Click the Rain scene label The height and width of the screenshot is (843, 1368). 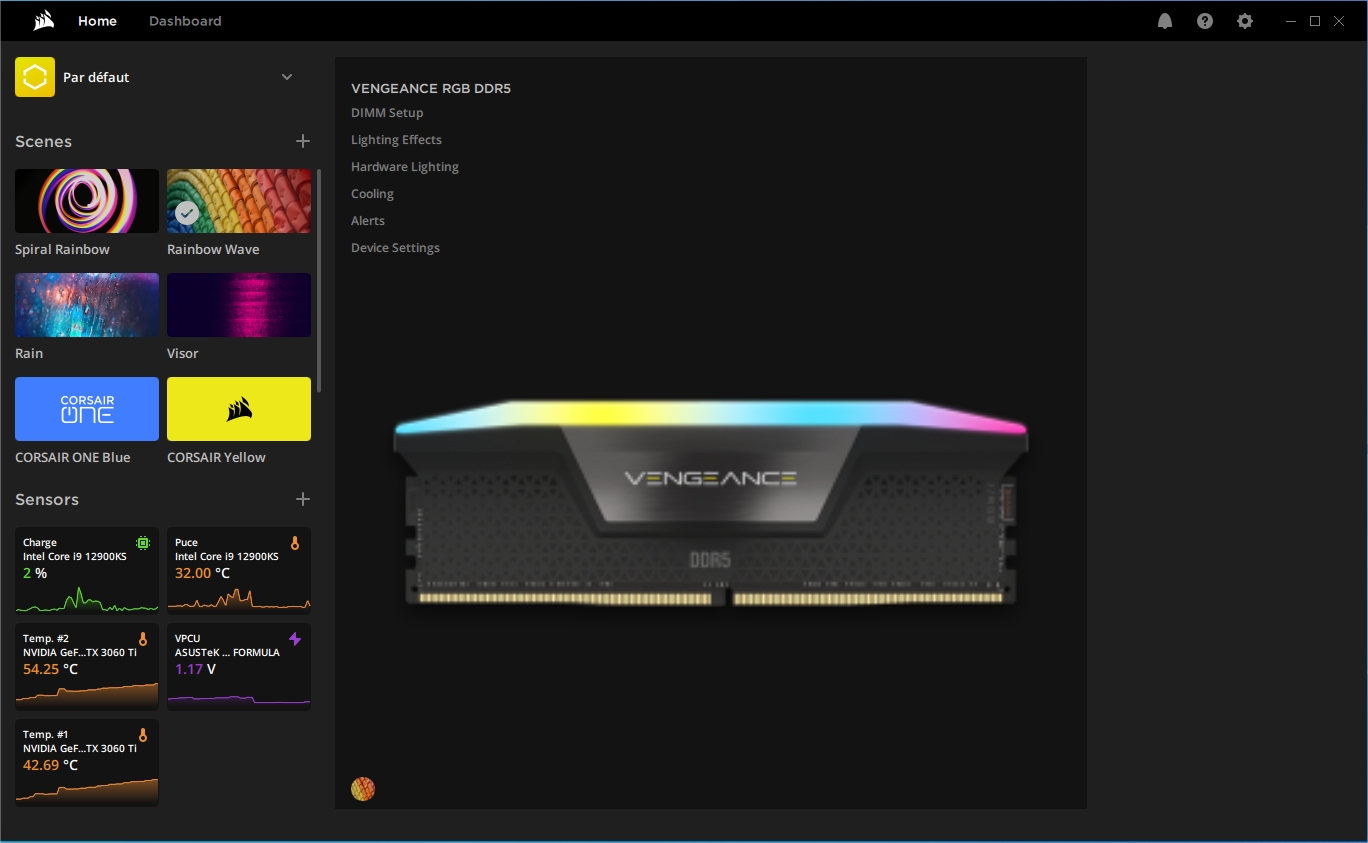click(x=29, y=353)
